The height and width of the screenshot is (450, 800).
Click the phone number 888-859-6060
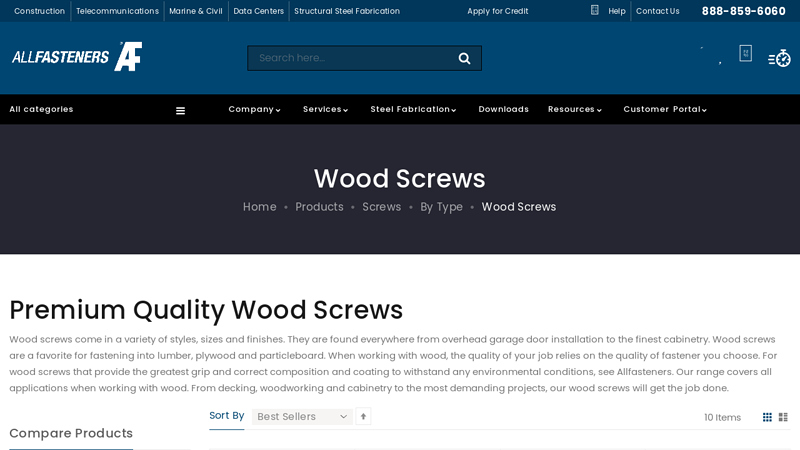744,11
